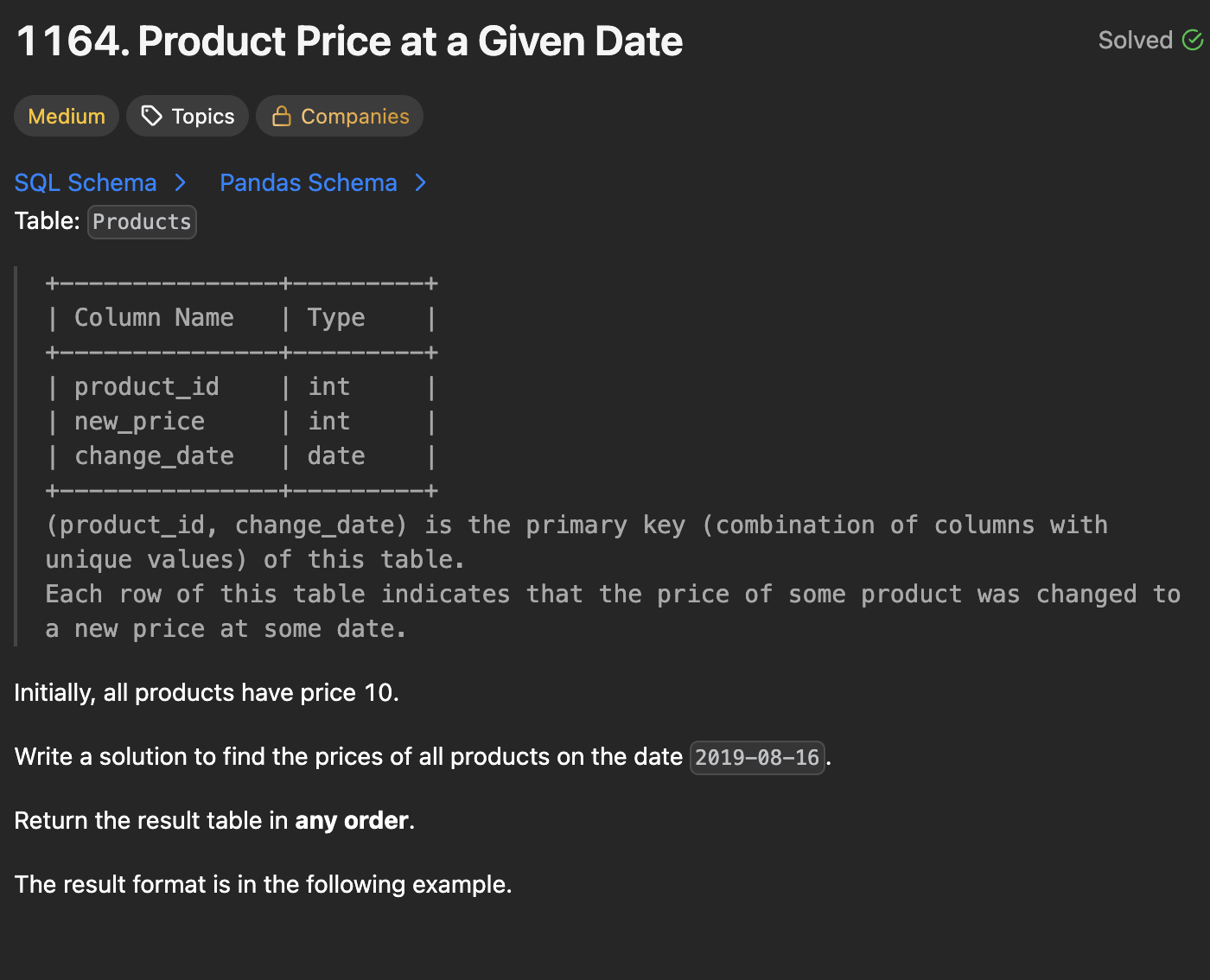Click the green Solved checkmark icon
This screenshot has height=980, width=1210.
pos(1193,40)
